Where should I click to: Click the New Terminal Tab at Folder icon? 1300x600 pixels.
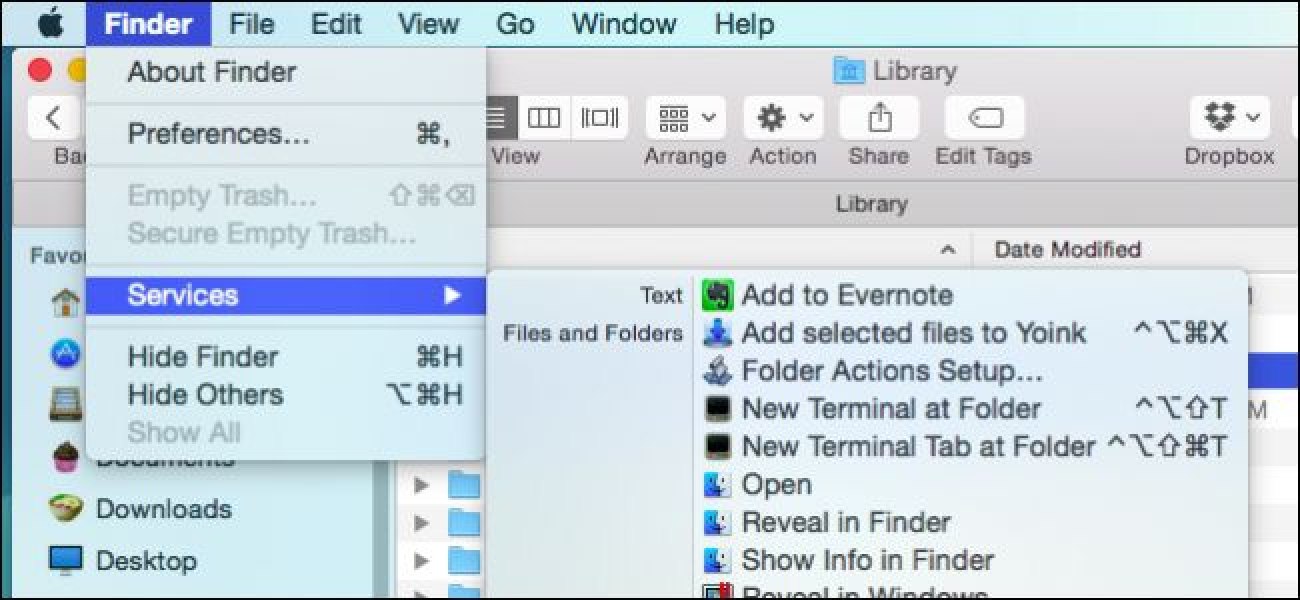click(x=718, y=447)
